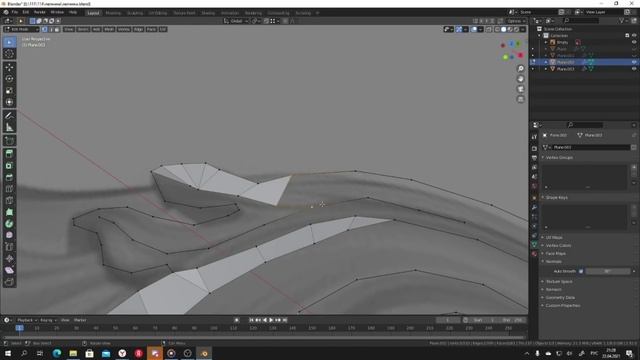Screen dimensions: 640x360
Task: Click the timeline play button
Action: (x=271, y=320)
